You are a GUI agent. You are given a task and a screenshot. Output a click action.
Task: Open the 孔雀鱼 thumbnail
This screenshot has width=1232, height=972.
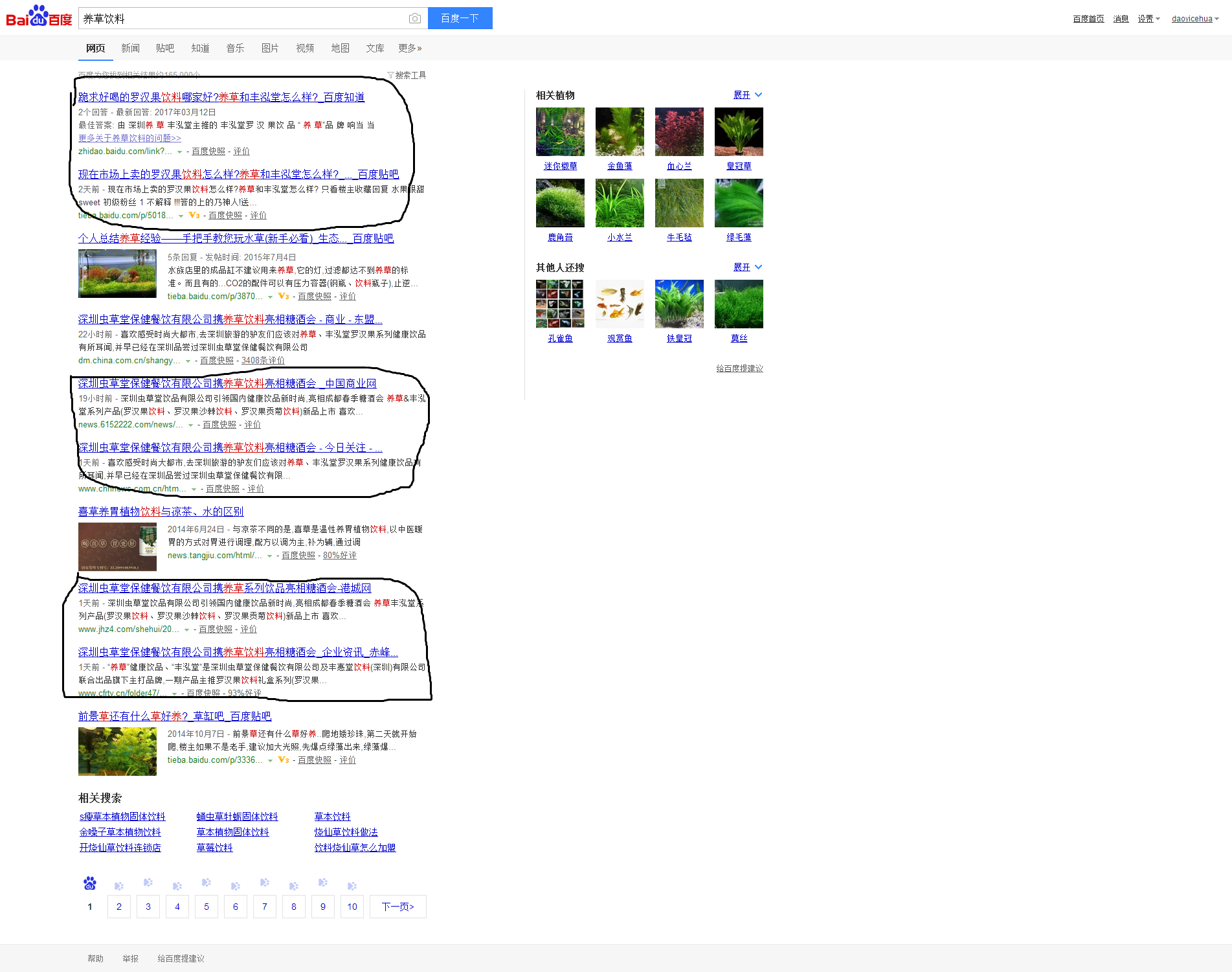[560, 304]
